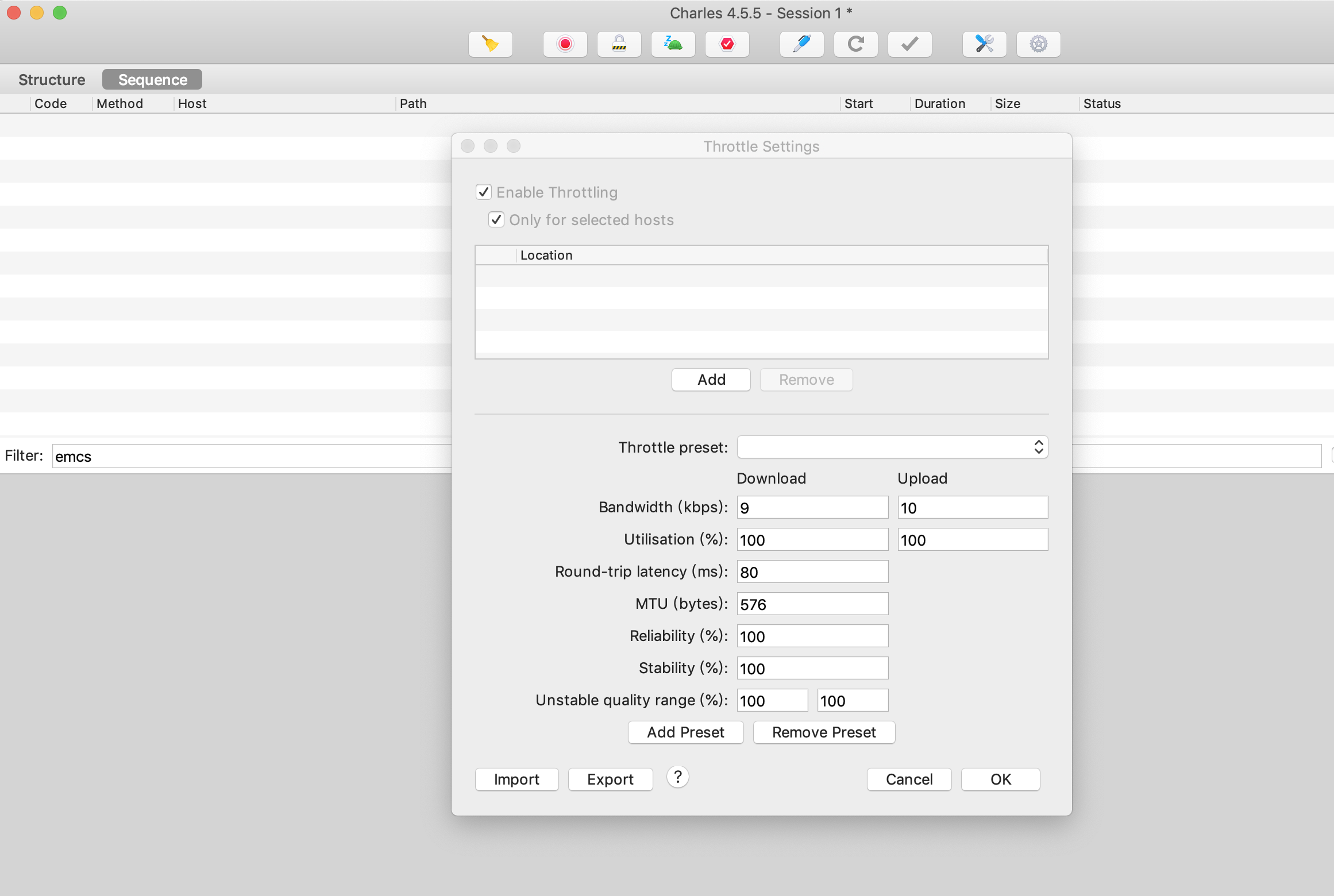Screen dimensions: 1334x896
Task: Sort by the Method column header
Action: click(x=133, y=103)
